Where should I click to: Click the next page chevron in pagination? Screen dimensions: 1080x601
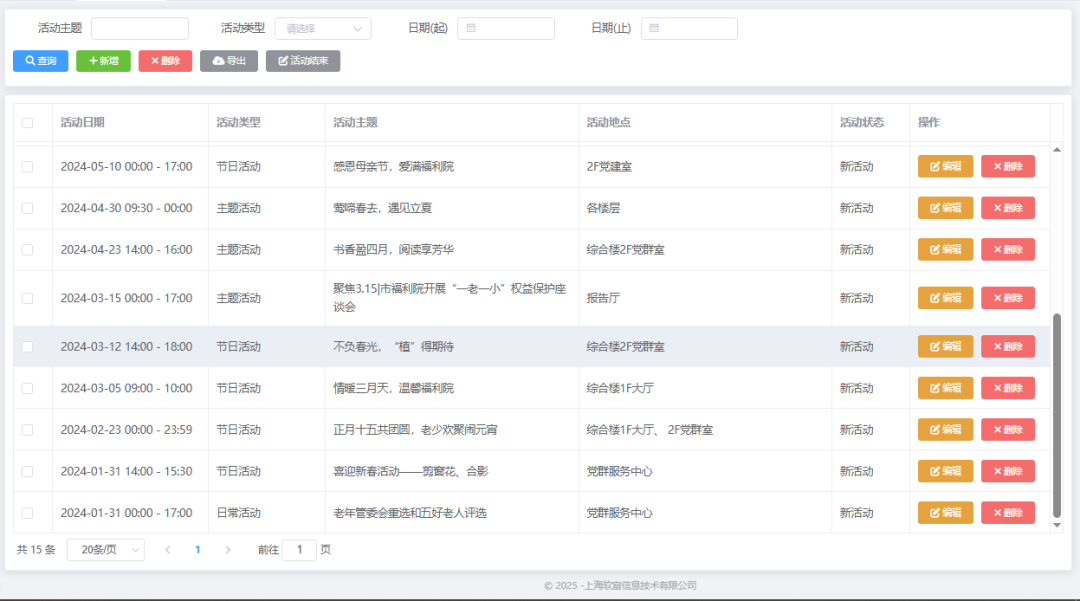[227, 550]
